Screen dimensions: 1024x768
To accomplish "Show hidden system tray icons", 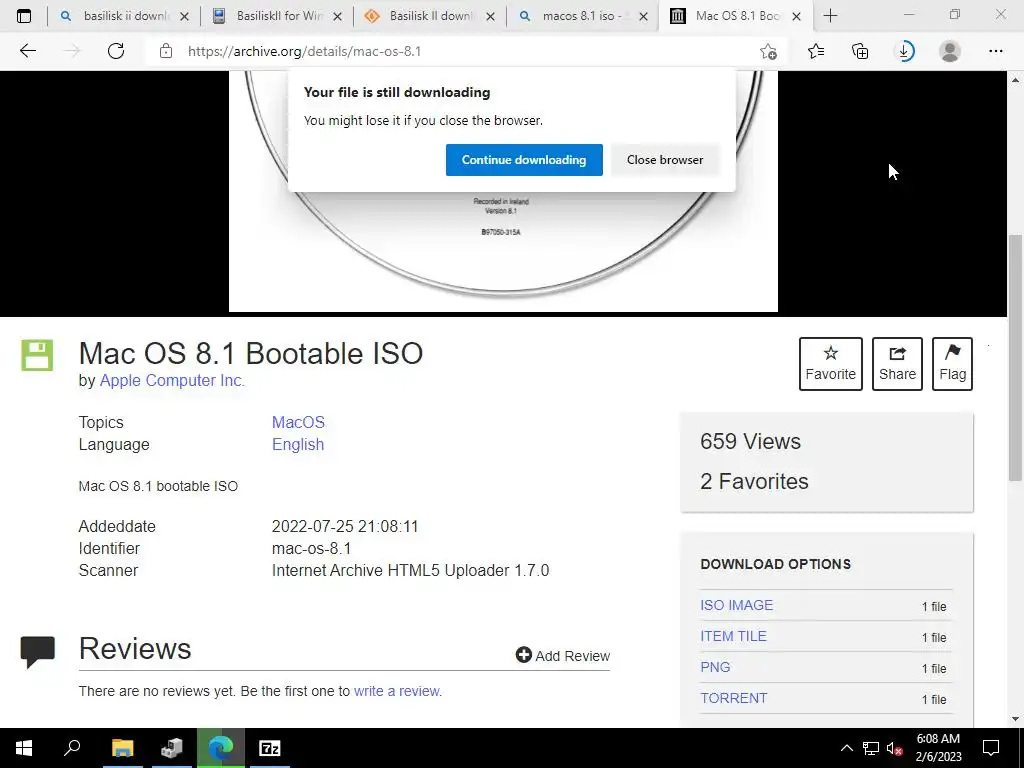I will [846, 748].
